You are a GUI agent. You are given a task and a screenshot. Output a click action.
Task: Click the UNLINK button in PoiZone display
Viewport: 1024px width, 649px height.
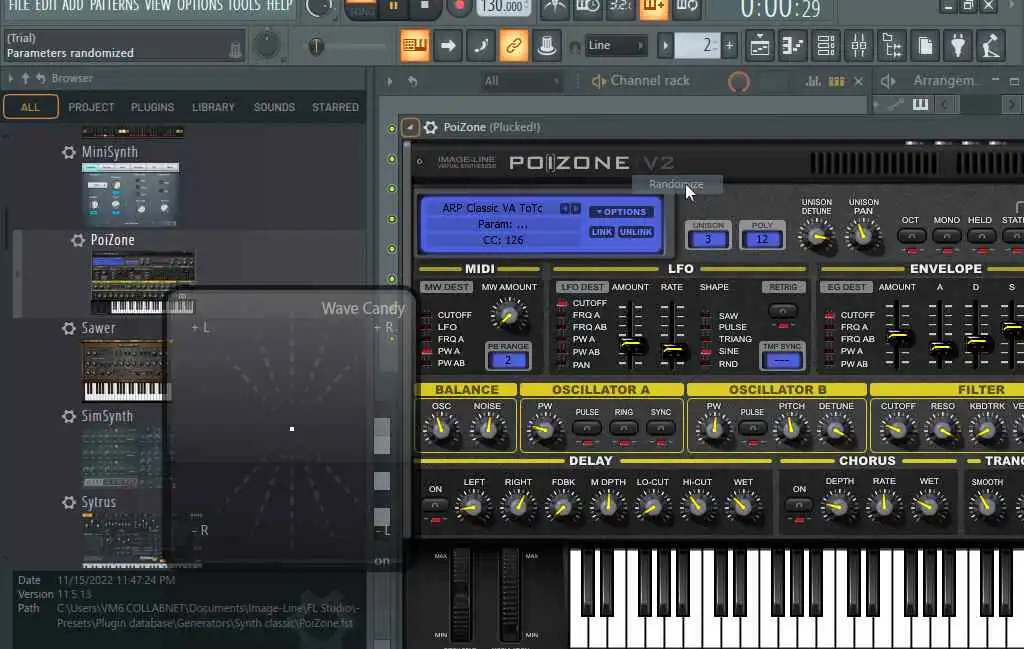(x=635, y=232)
